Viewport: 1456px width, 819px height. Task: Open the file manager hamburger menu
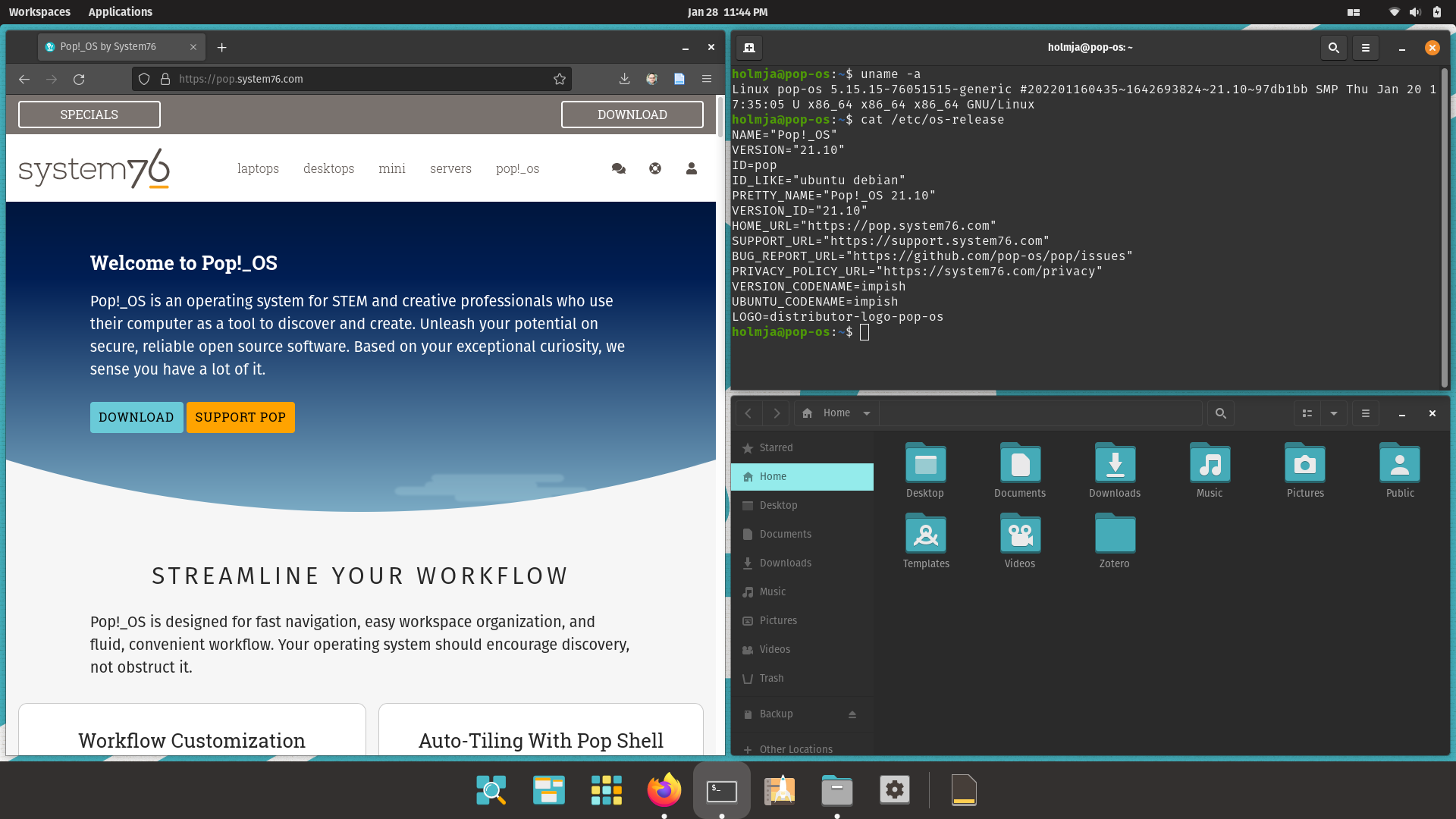[x=1366, y=413]
